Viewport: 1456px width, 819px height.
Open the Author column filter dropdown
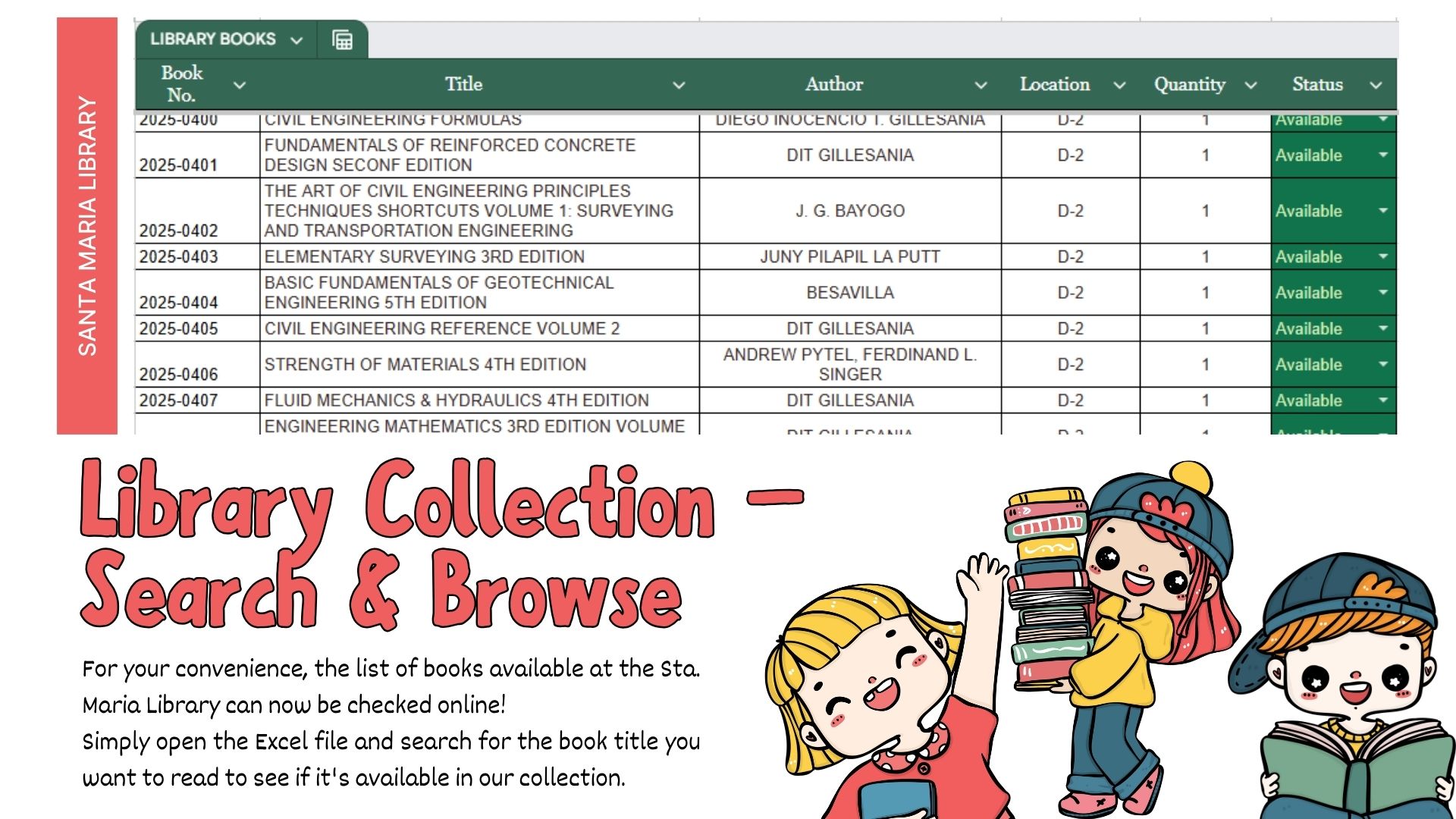coord(981,85)
